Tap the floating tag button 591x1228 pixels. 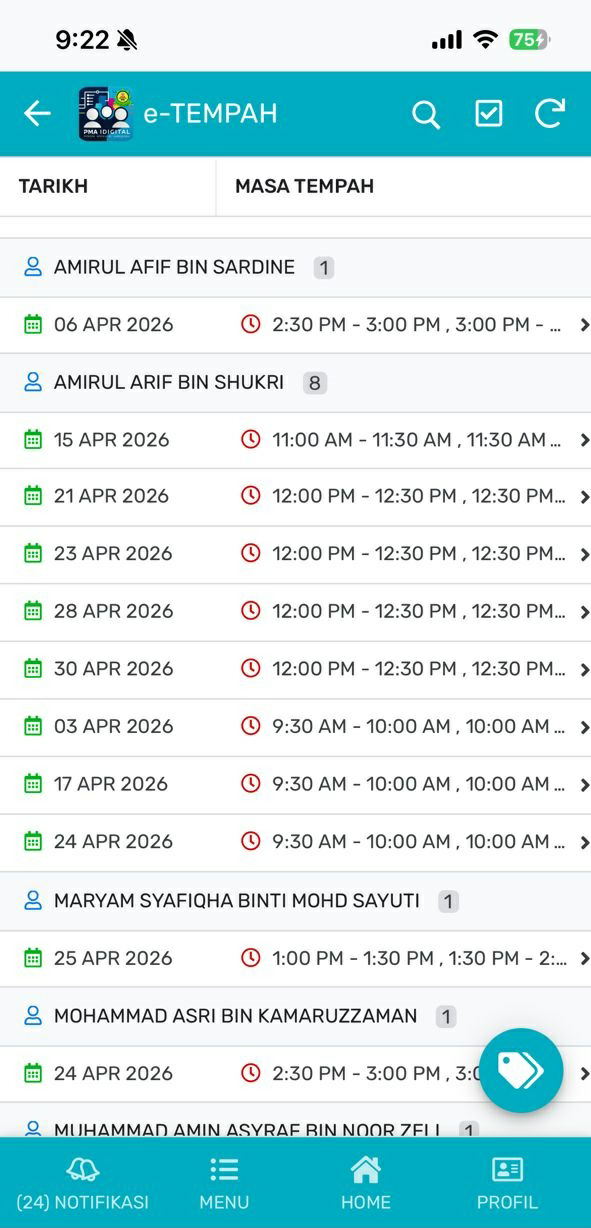coord(520,1070)
